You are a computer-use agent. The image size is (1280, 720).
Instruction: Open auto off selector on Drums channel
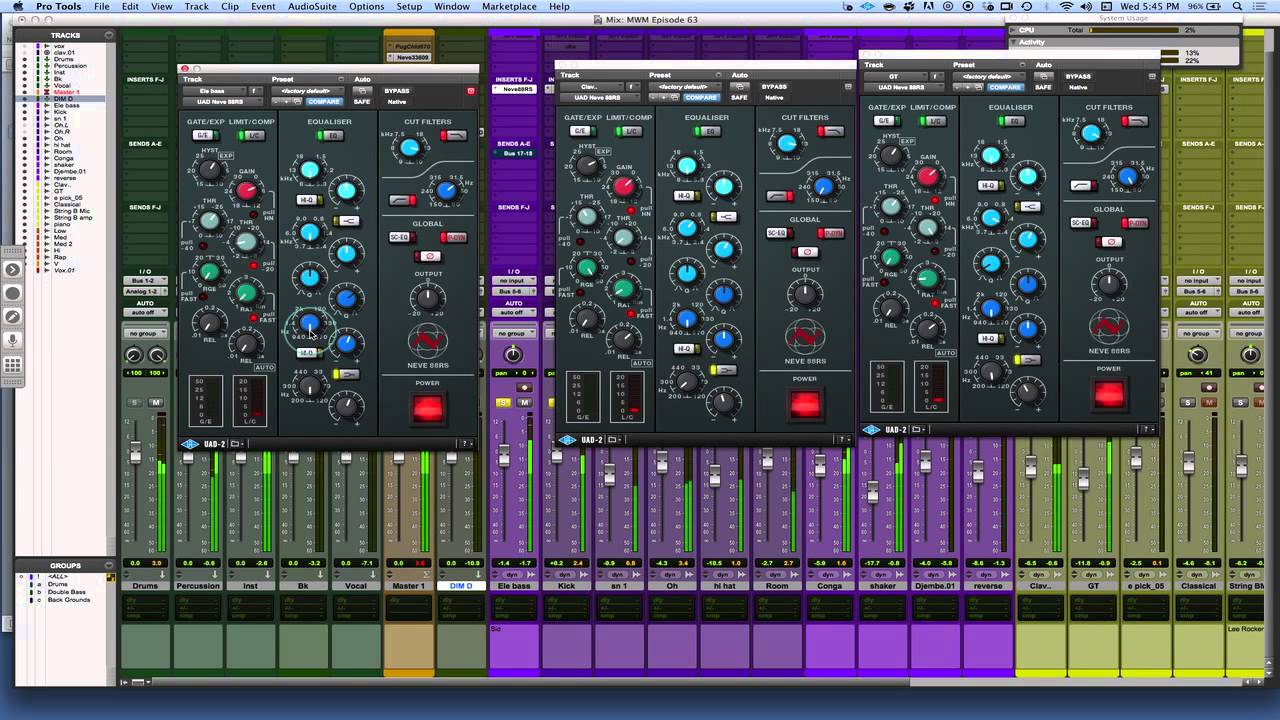[145, 313]
